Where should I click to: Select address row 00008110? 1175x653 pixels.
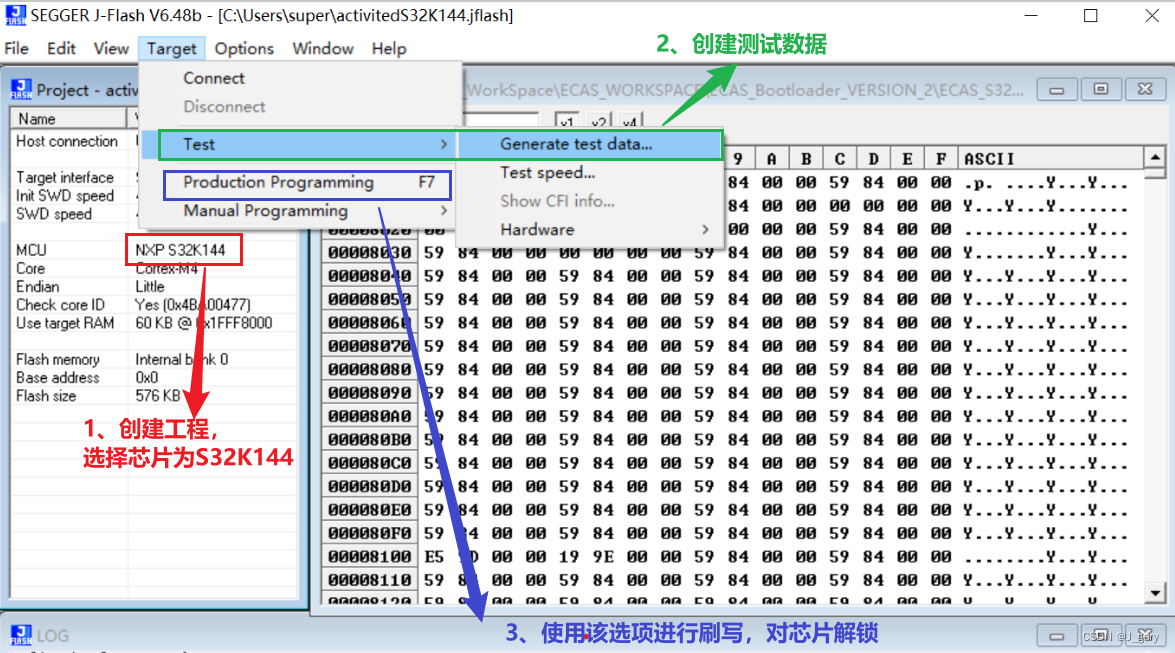(x=369, y=580)
